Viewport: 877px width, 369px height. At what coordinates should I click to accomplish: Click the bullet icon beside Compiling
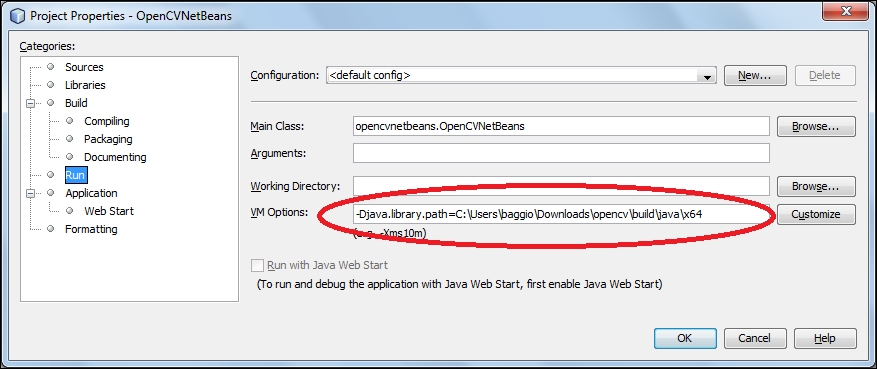coord(70,121)
